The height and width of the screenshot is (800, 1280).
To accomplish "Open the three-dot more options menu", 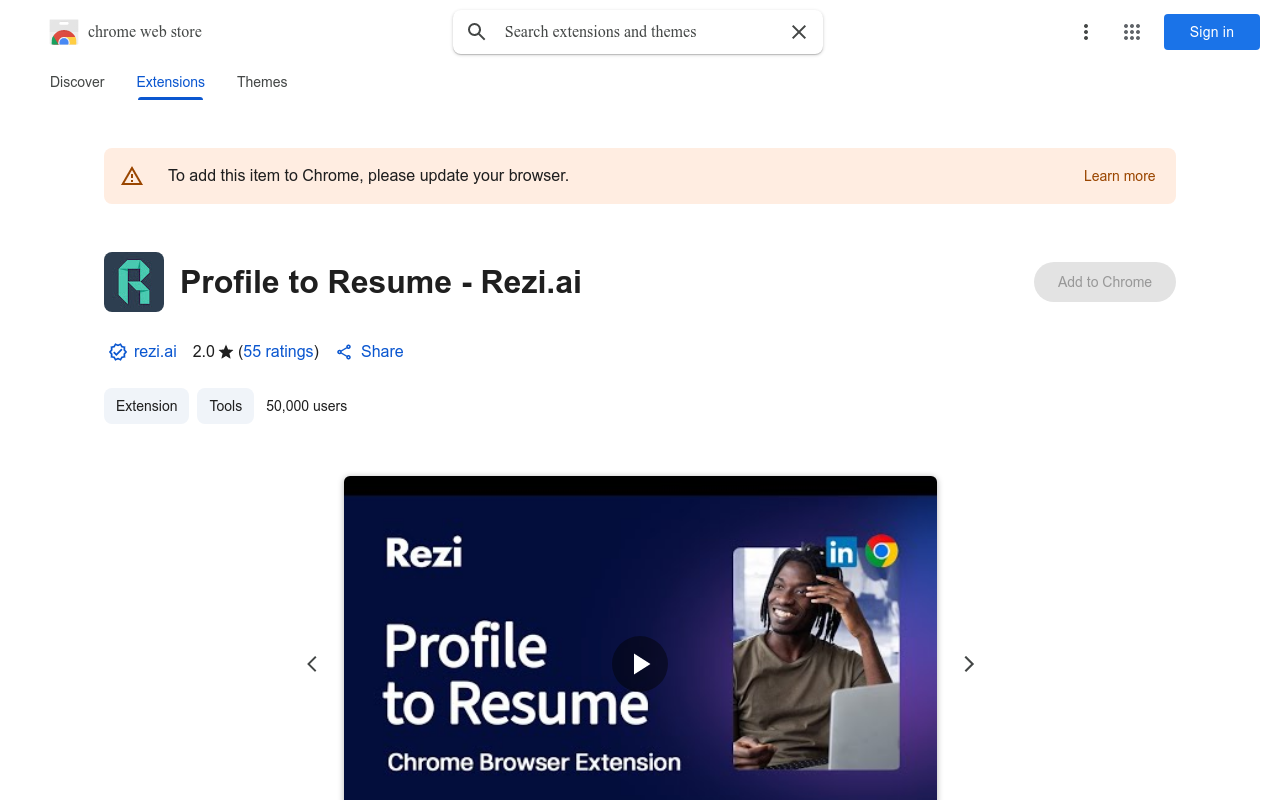I will (x=1085, y=32).
